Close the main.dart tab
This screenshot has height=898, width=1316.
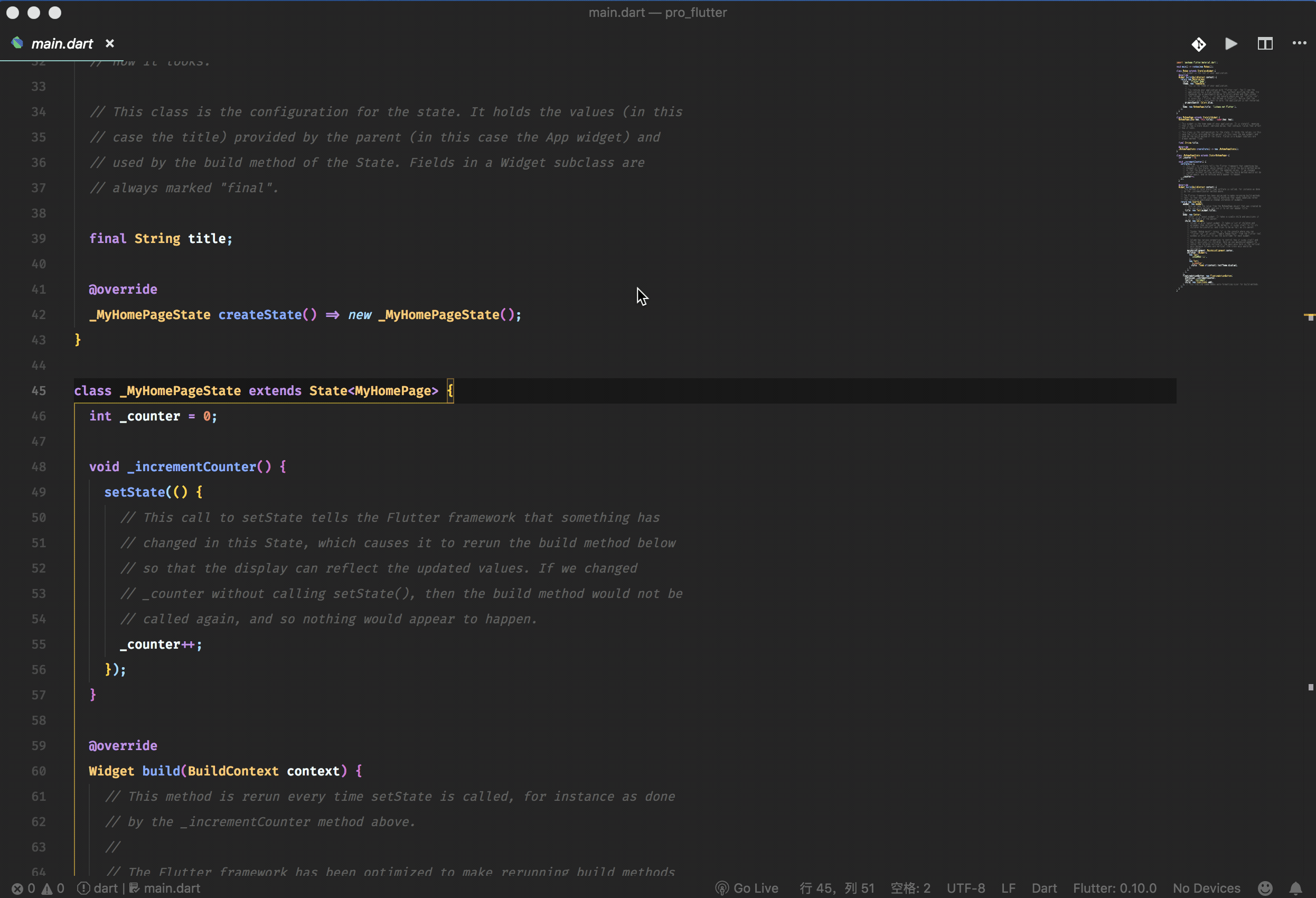[x=110, y=44]
